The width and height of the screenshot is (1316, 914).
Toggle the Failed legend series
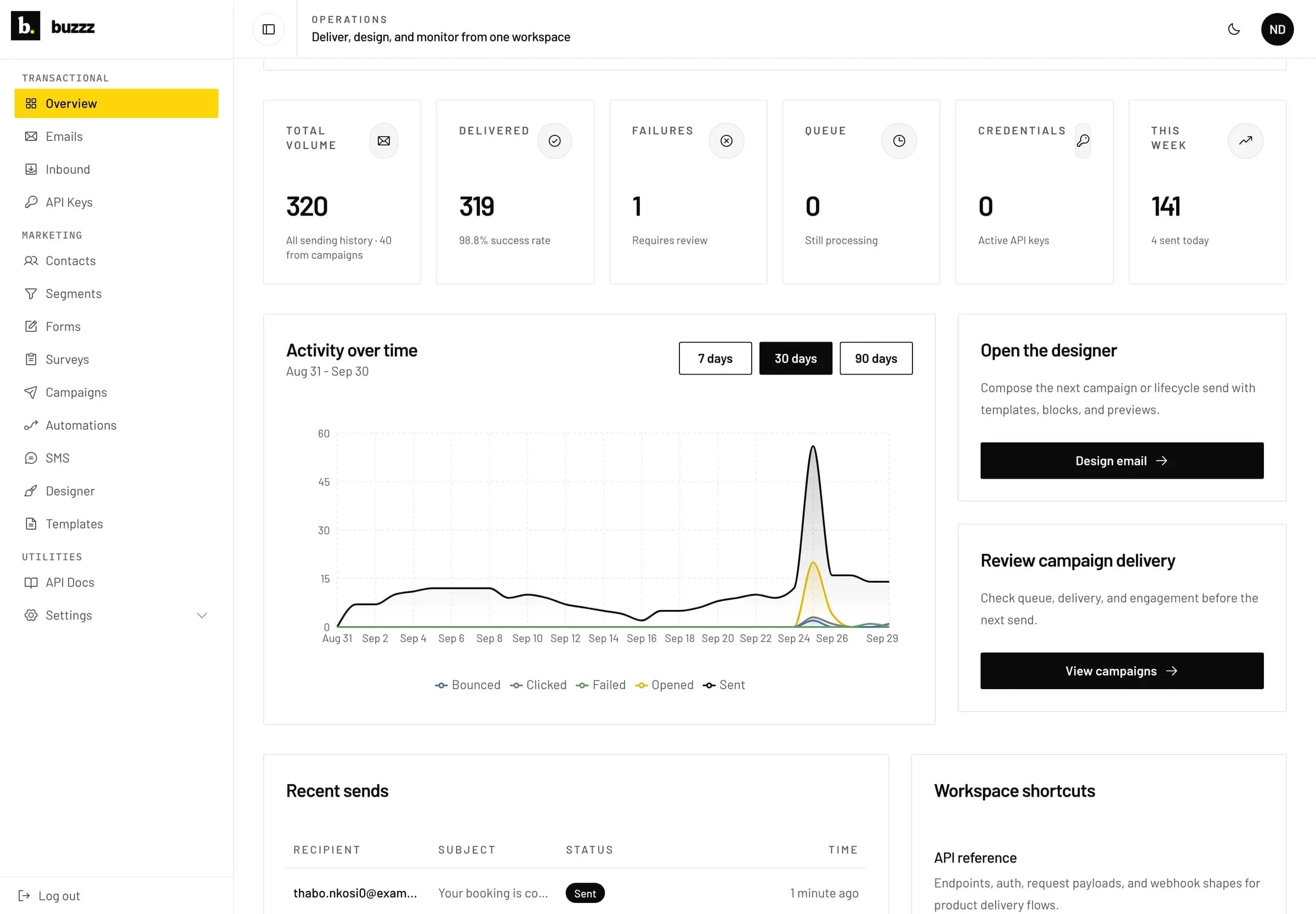[x=601, y=685]
